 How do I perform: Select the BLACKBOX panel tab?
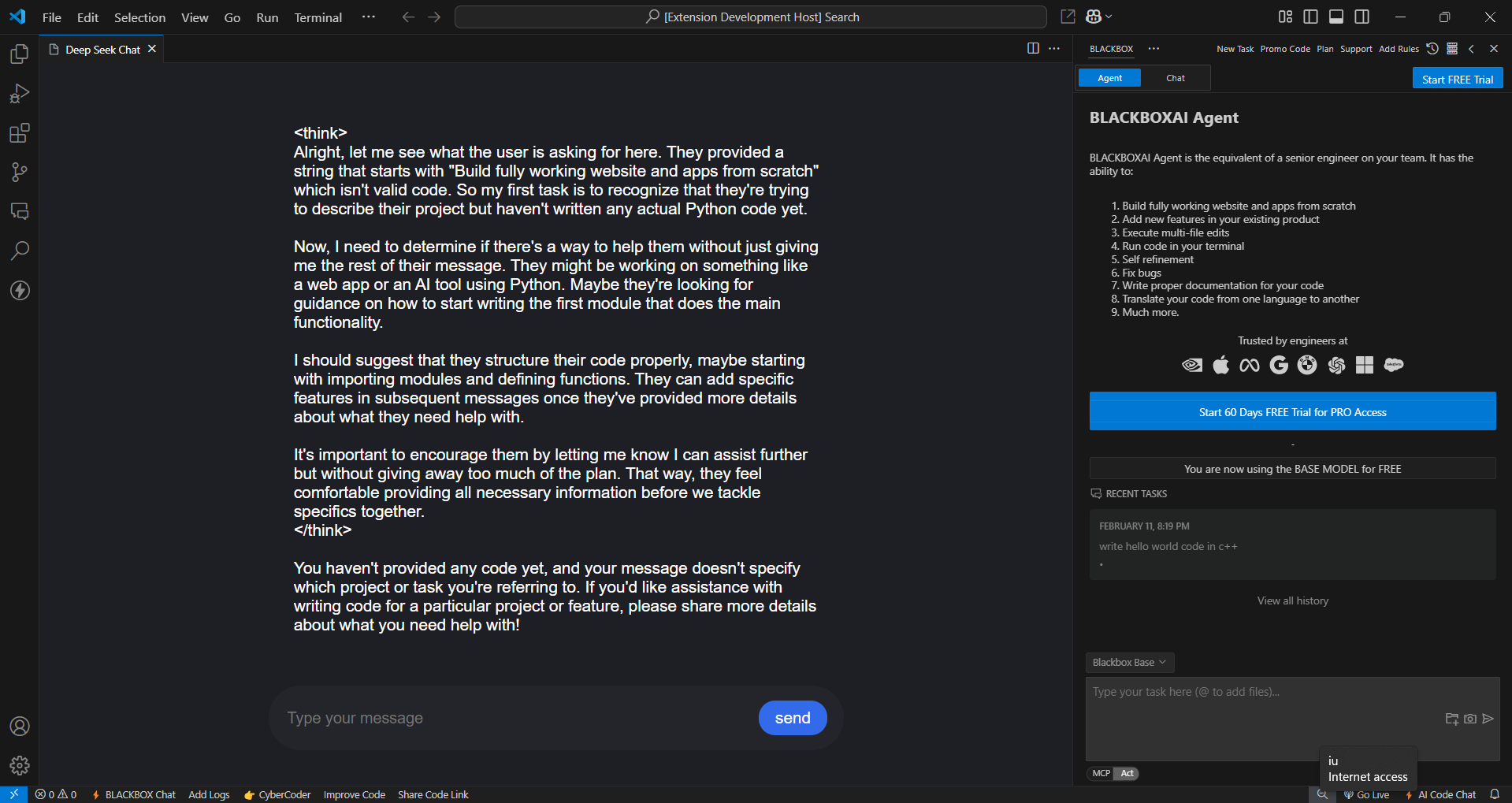[x=1111, y=49]
